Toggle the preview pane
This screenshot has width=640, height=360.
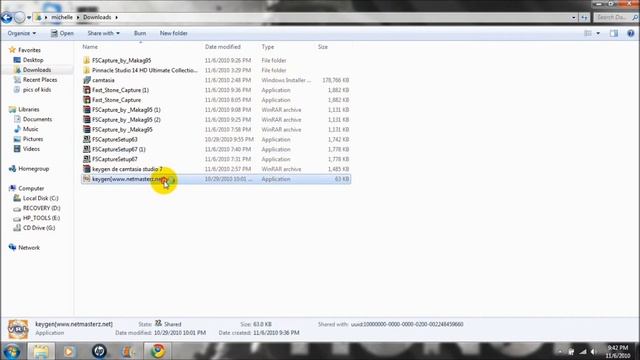click(x=614, y=33)
